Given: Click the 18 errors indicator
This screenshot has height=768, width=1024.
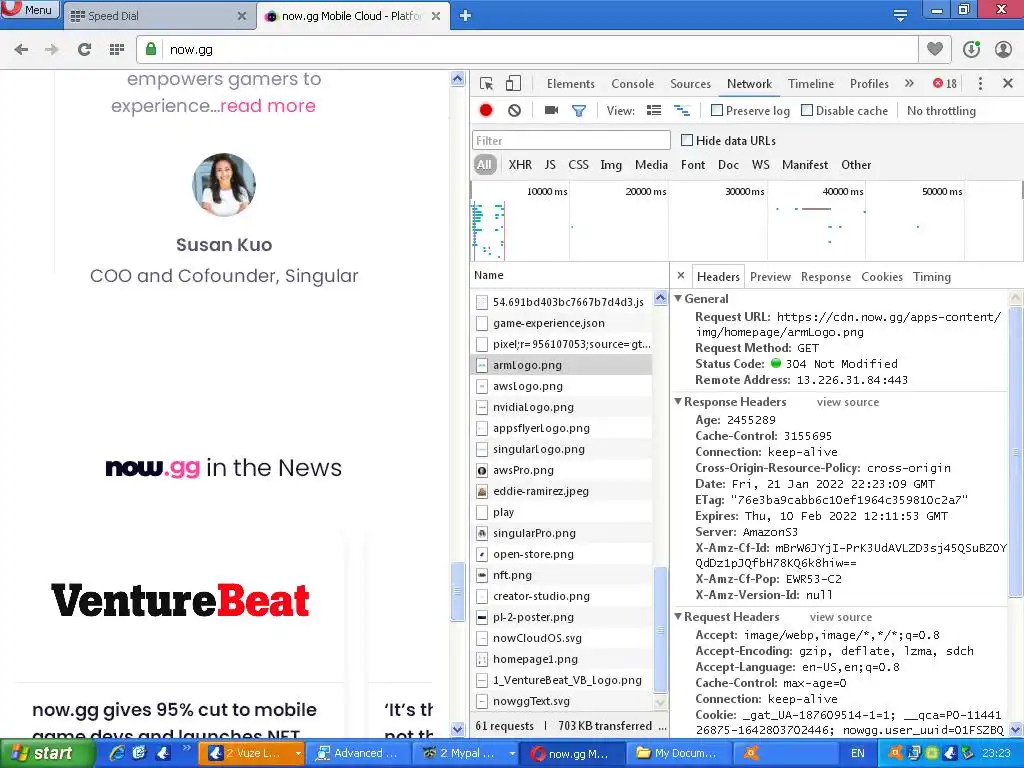Looking at the screenshot, I should (x=944, y=84).
